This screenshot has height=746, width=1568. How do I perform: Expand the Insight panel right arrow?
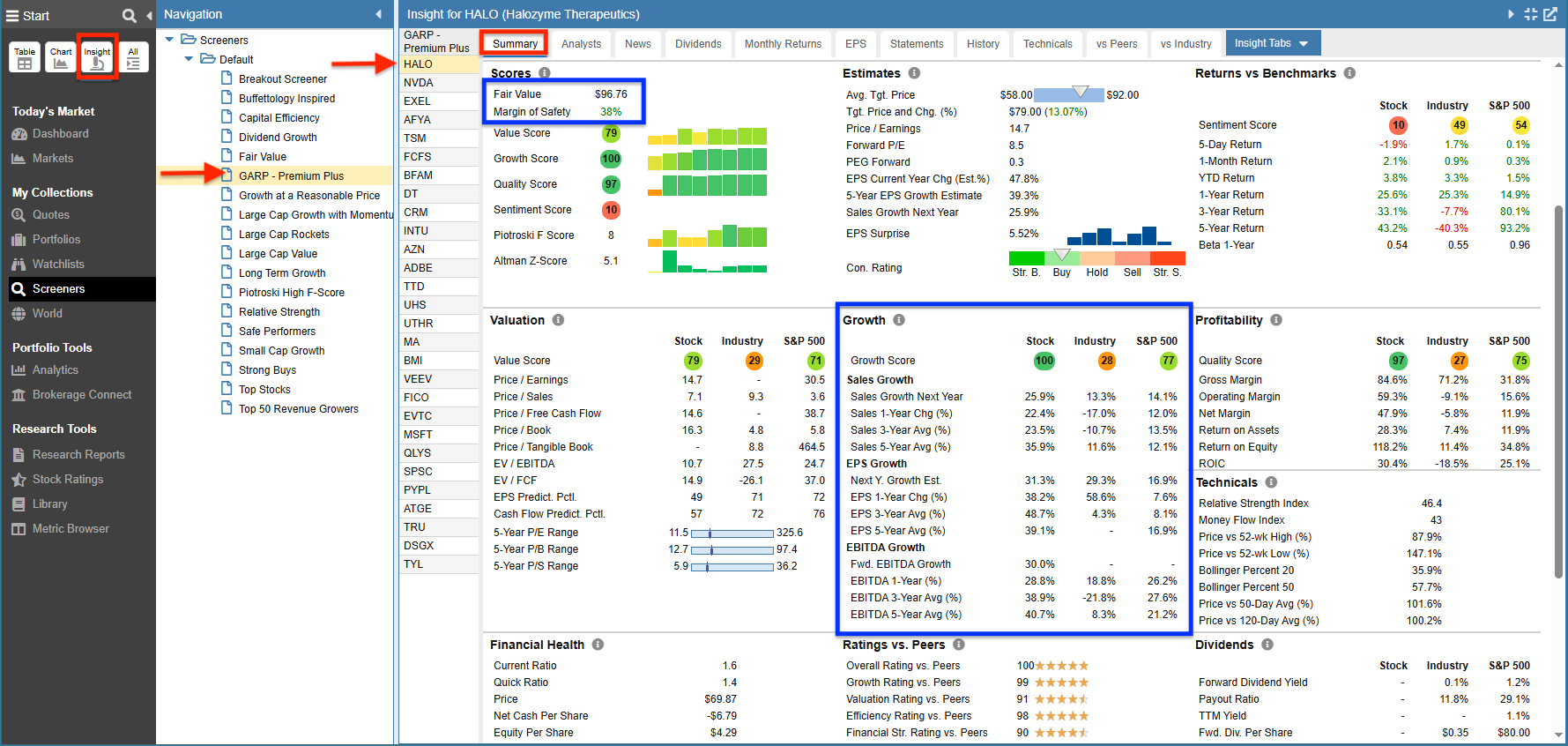[x=1511, y=14]
